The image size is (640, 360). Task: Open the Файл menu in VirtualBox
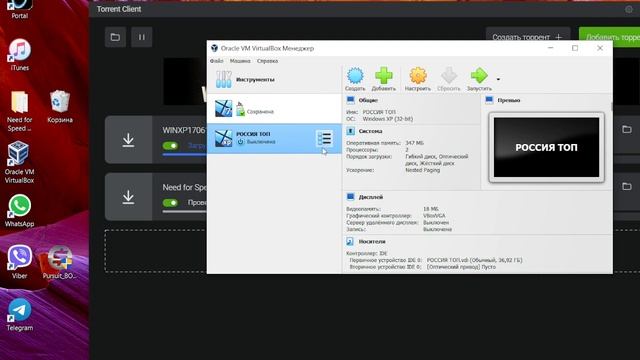217,61
